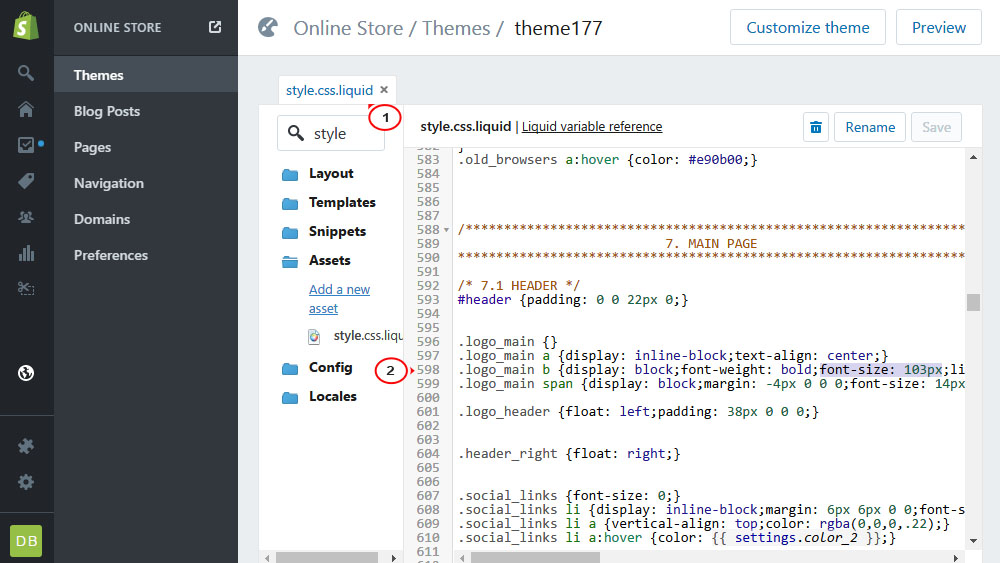
Task: Click the file panel scroll right arrow
Action: (x=393, y=558)
